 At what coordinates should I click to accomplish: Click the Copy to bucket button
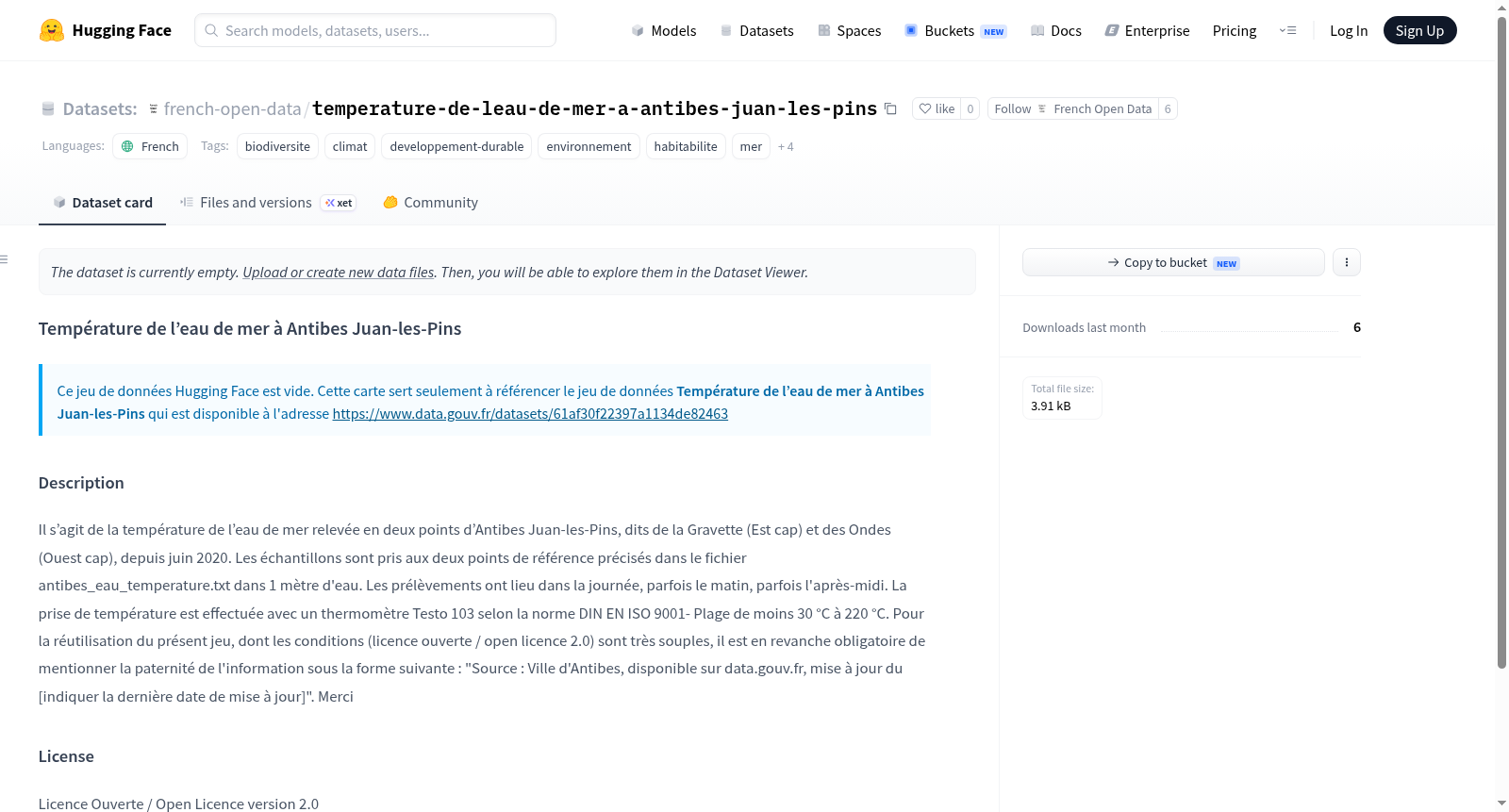1173,262
